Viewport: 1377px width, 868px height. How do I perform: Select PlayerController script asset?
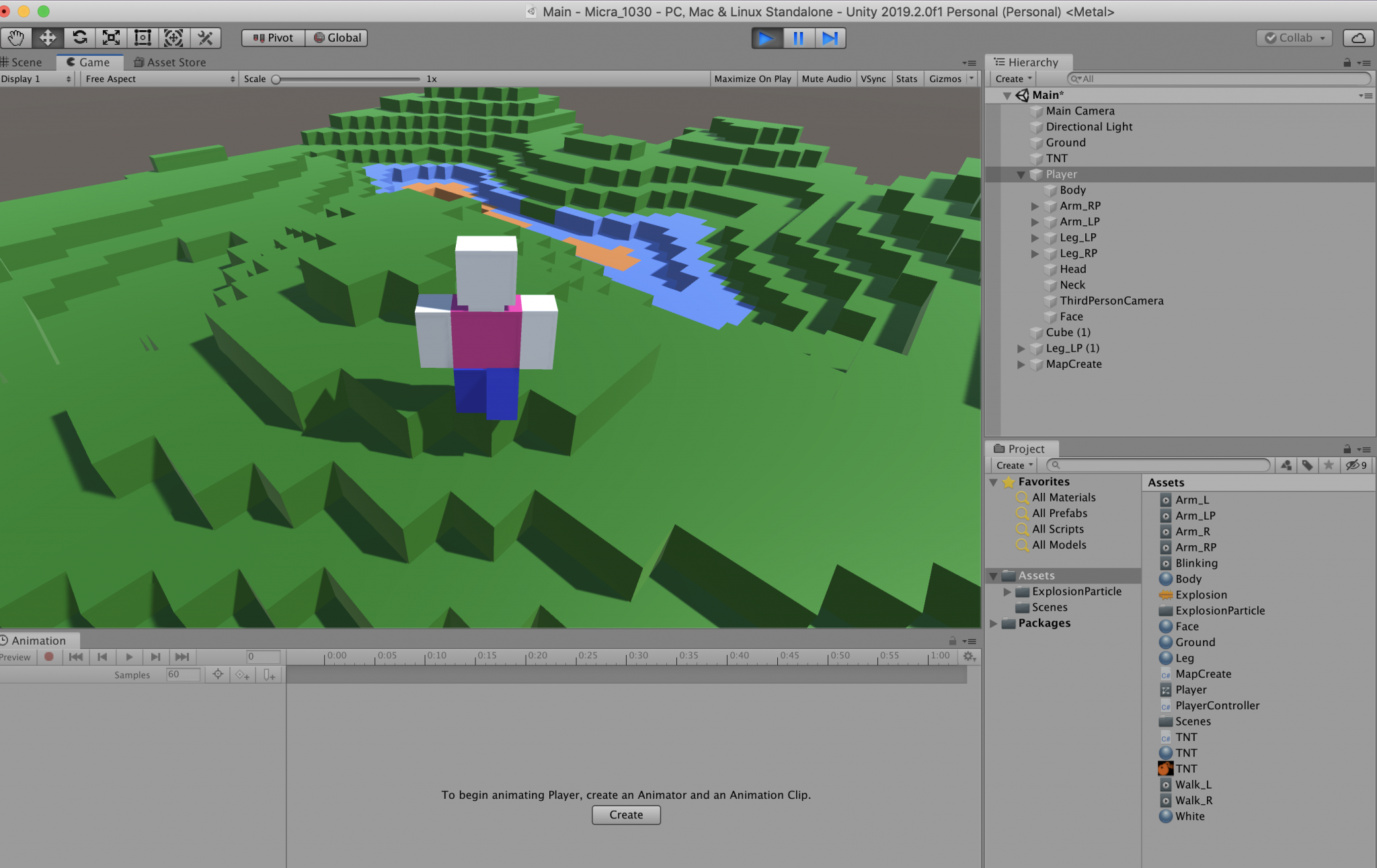[x=1217, y=705]
